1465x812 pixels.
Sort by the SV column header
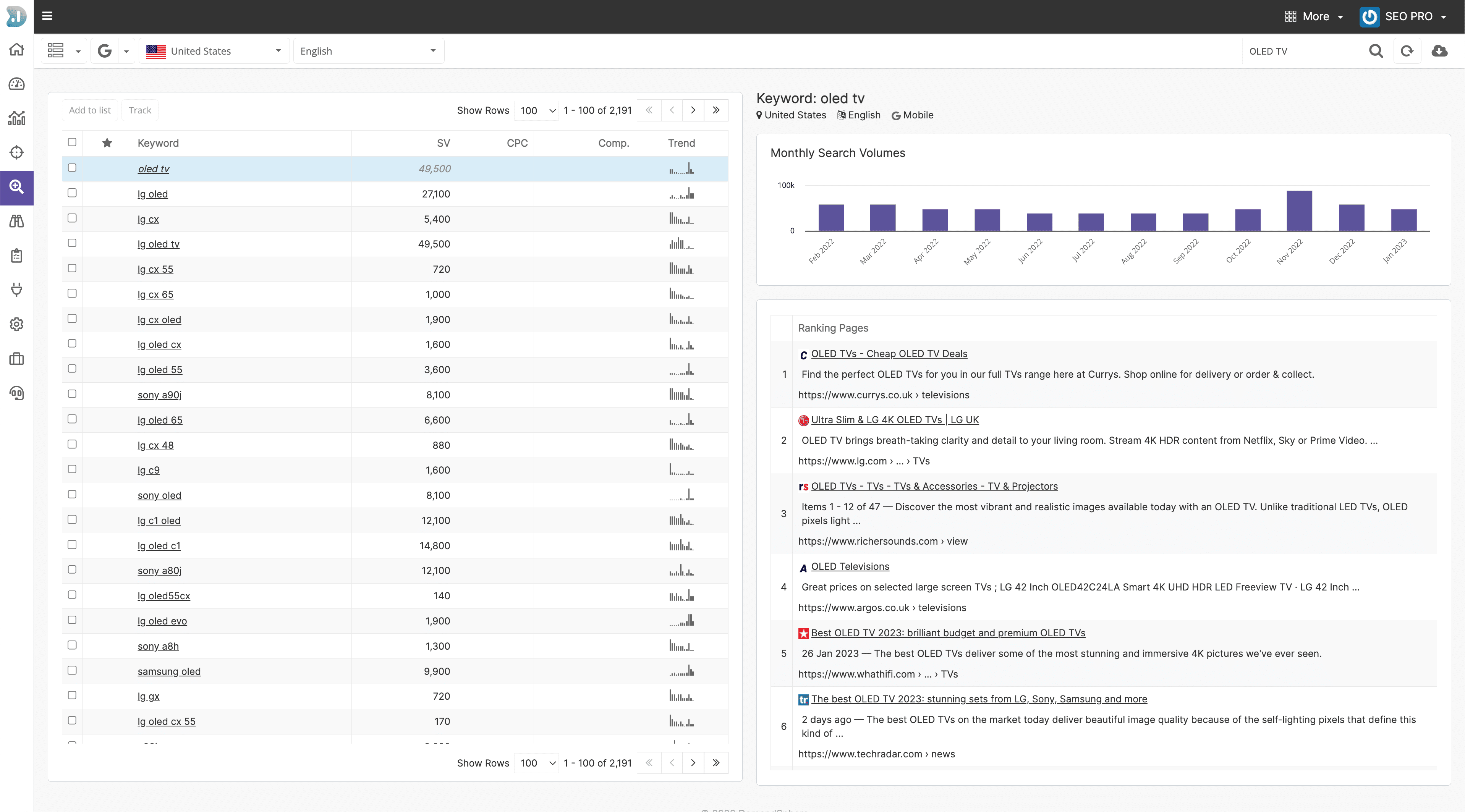[x=443, y=143]
